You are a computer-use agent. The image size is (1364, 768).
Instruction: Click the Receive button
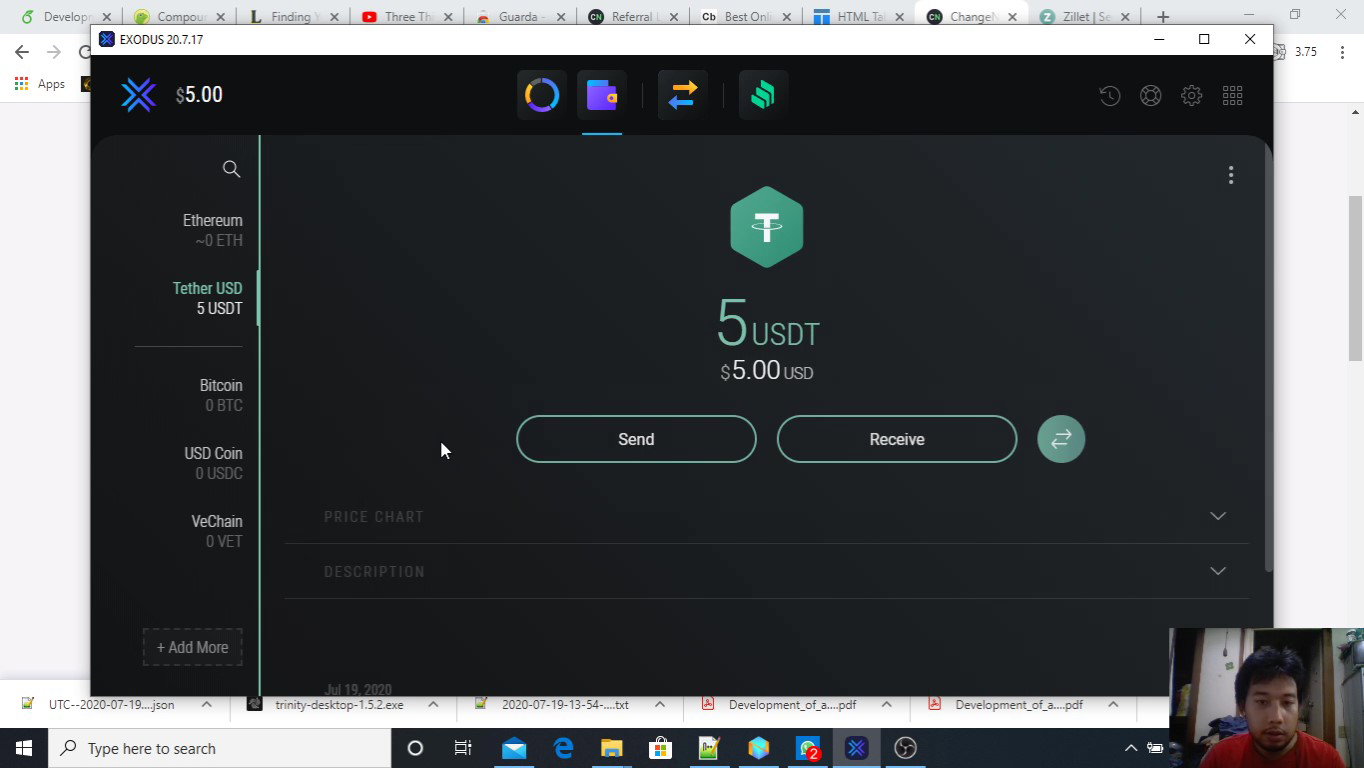point(897,439)
